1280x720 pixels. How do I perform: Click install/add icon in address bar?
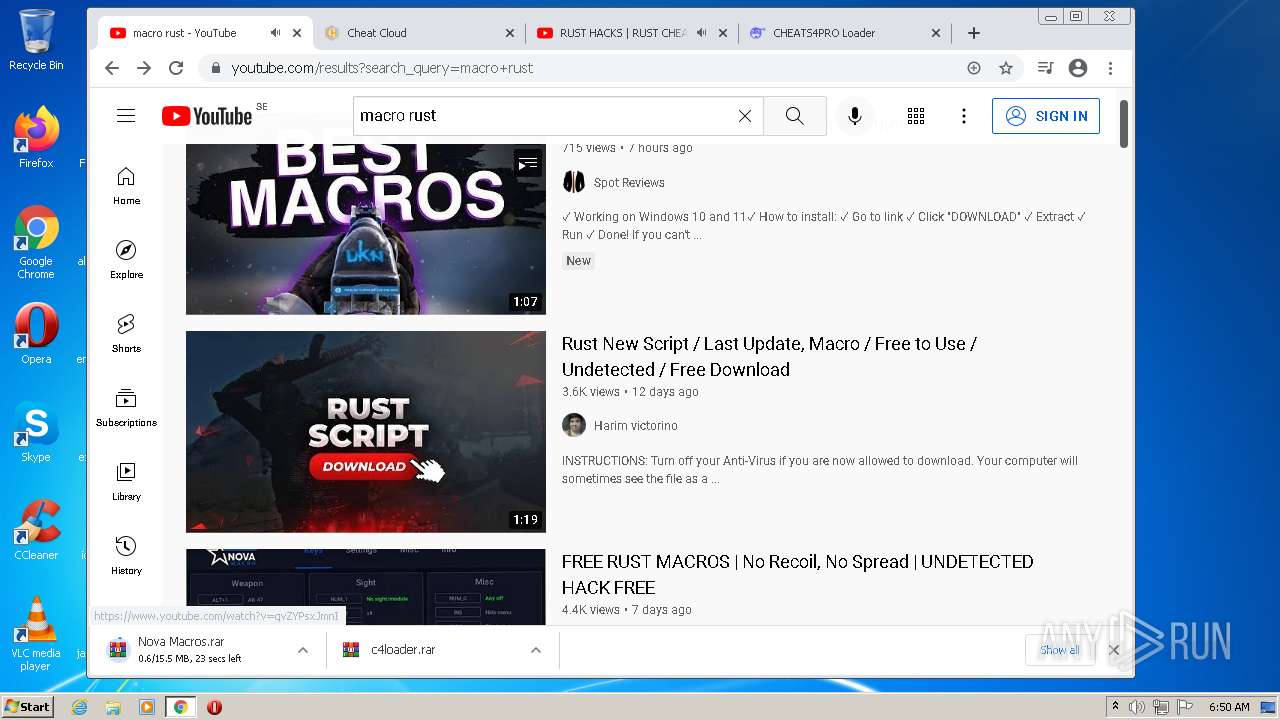coord(974,68)
